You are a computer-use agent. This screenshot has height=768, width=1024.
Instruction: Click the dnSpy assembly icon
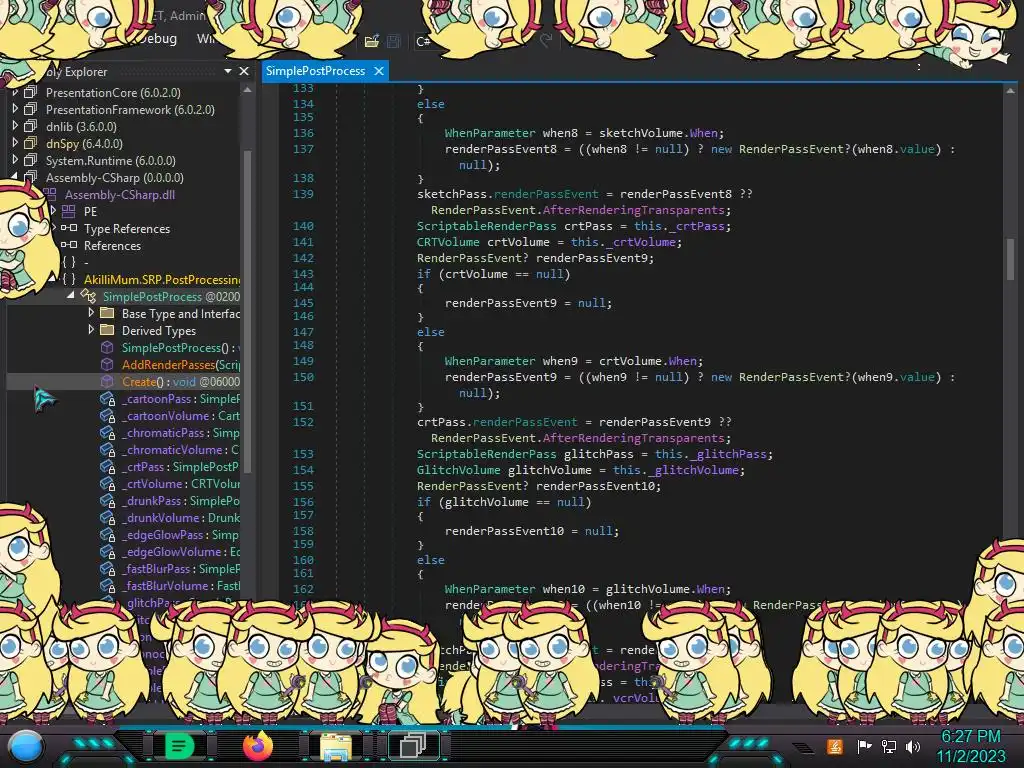[31, 143]
